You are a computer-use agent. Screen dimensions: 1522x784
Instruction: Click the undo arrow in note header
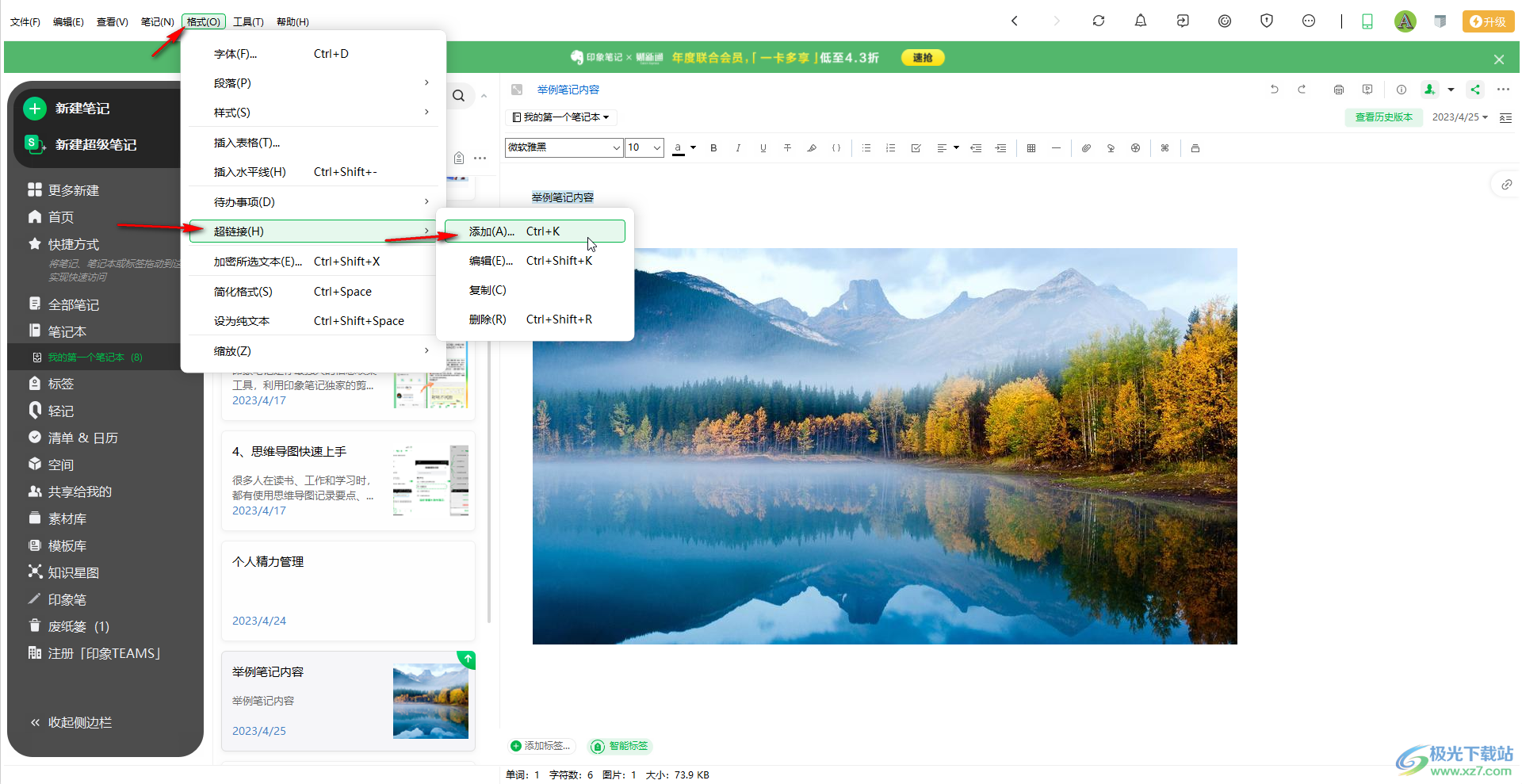point(1274,90)
